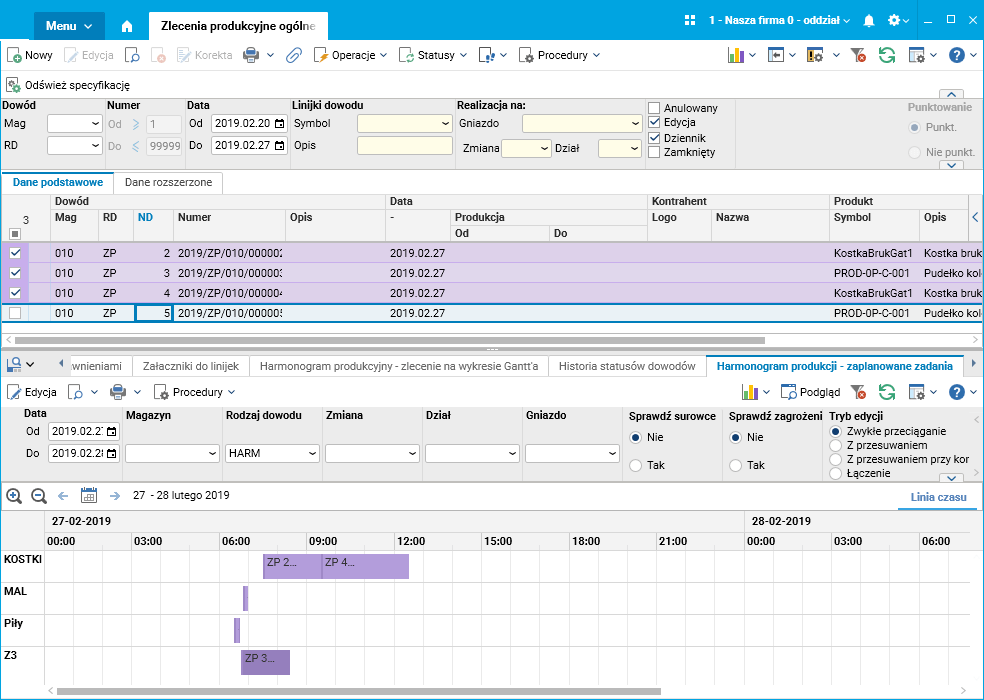The height and width of the screenshot is (700, 984).
Task: Create a new order with Nowy
Action: tap(29, 55)
